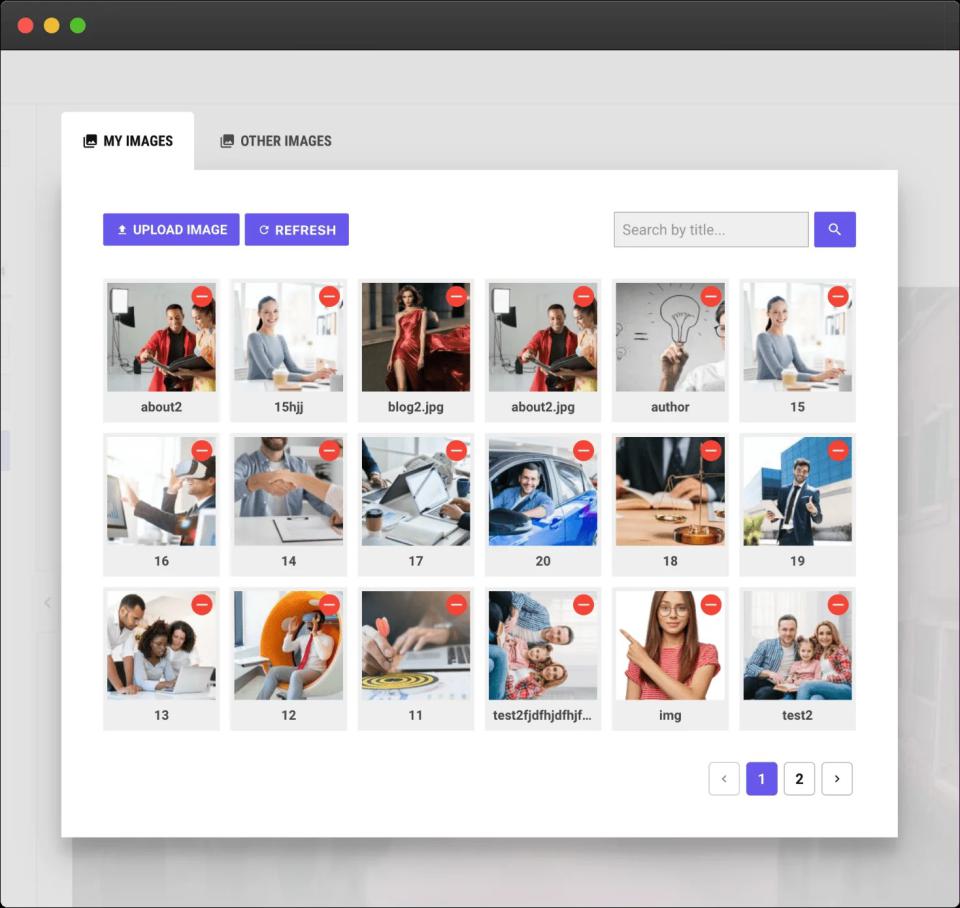Go to previous page arrow
Screen dimensions: 960x908
pyautogui.click(x=724, y=779)
